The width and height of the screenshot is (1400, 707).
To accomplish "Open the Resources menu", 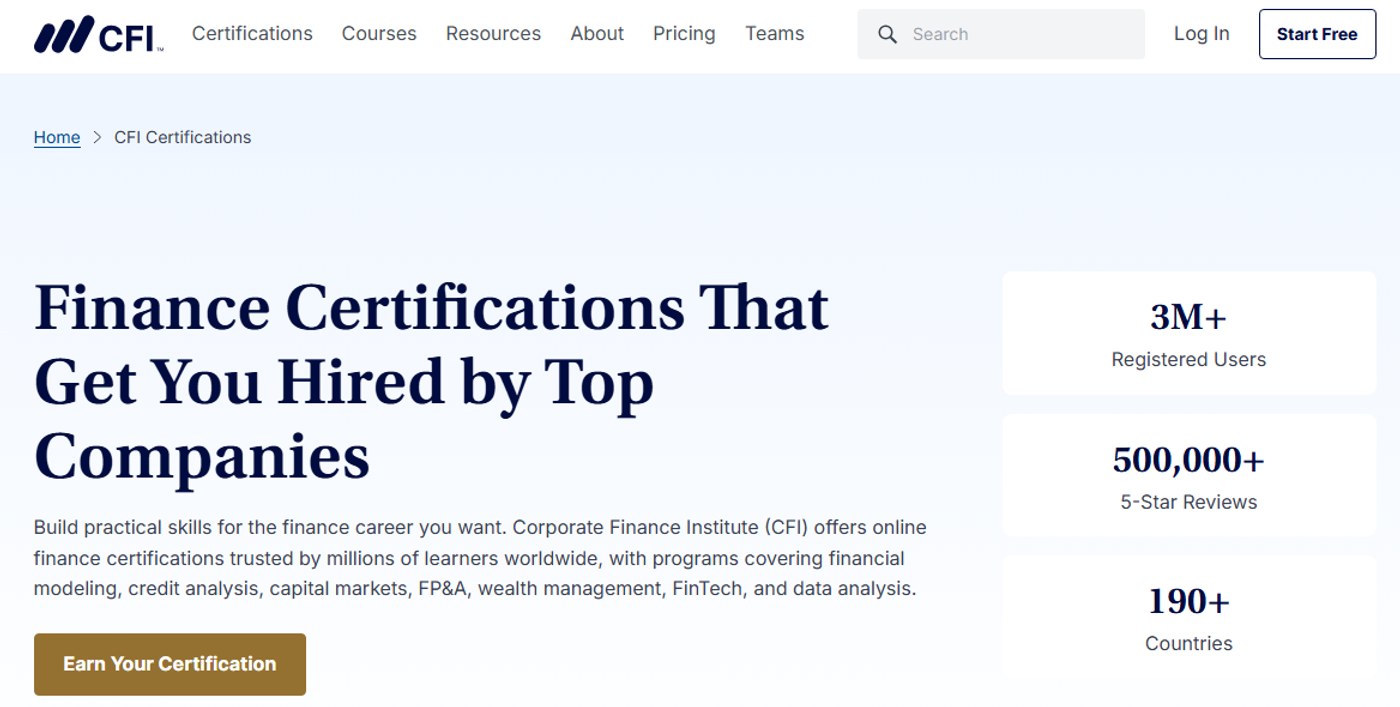I will coord(493,34).
